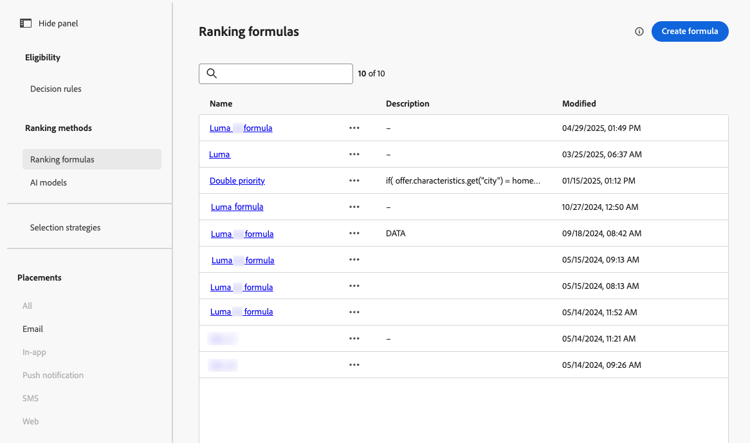Open more actions for Double priority row
Screen dimensions: 750x443
click(354, 181)
